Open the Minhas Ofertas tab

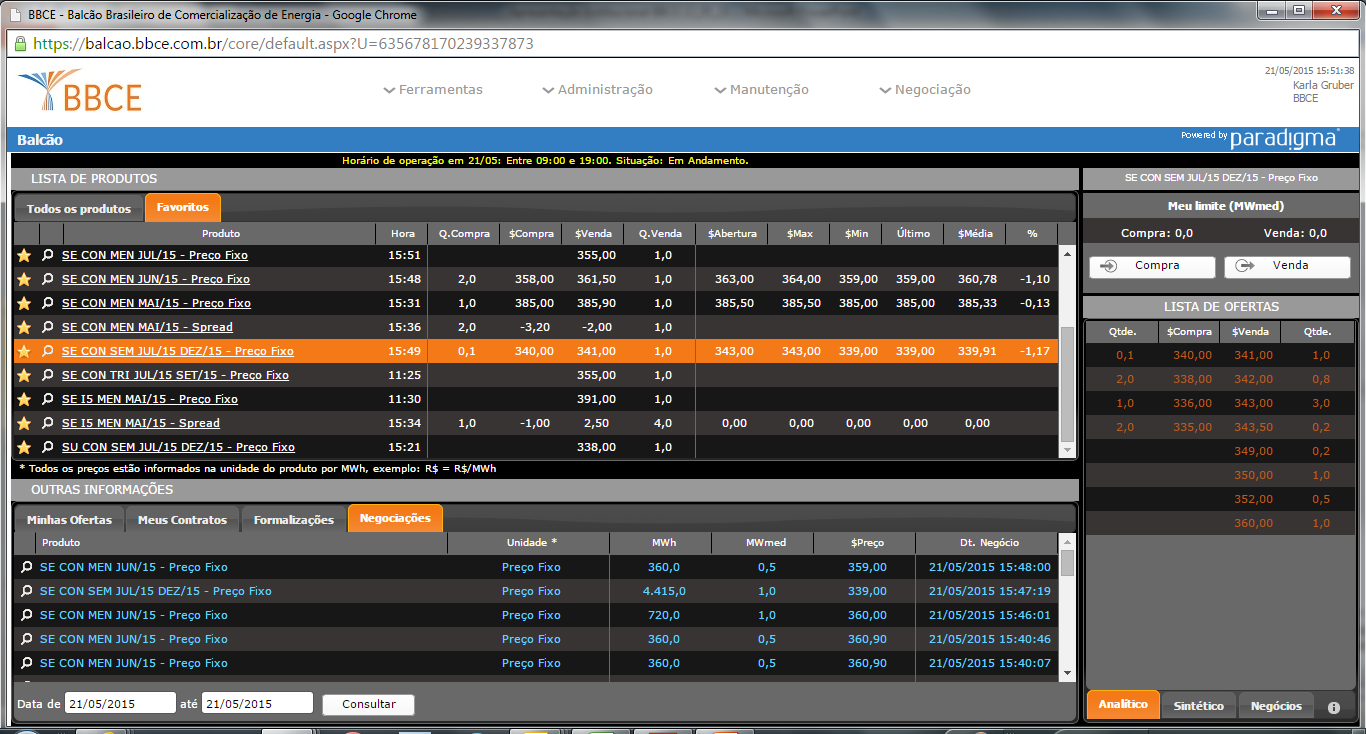(69, 520)
